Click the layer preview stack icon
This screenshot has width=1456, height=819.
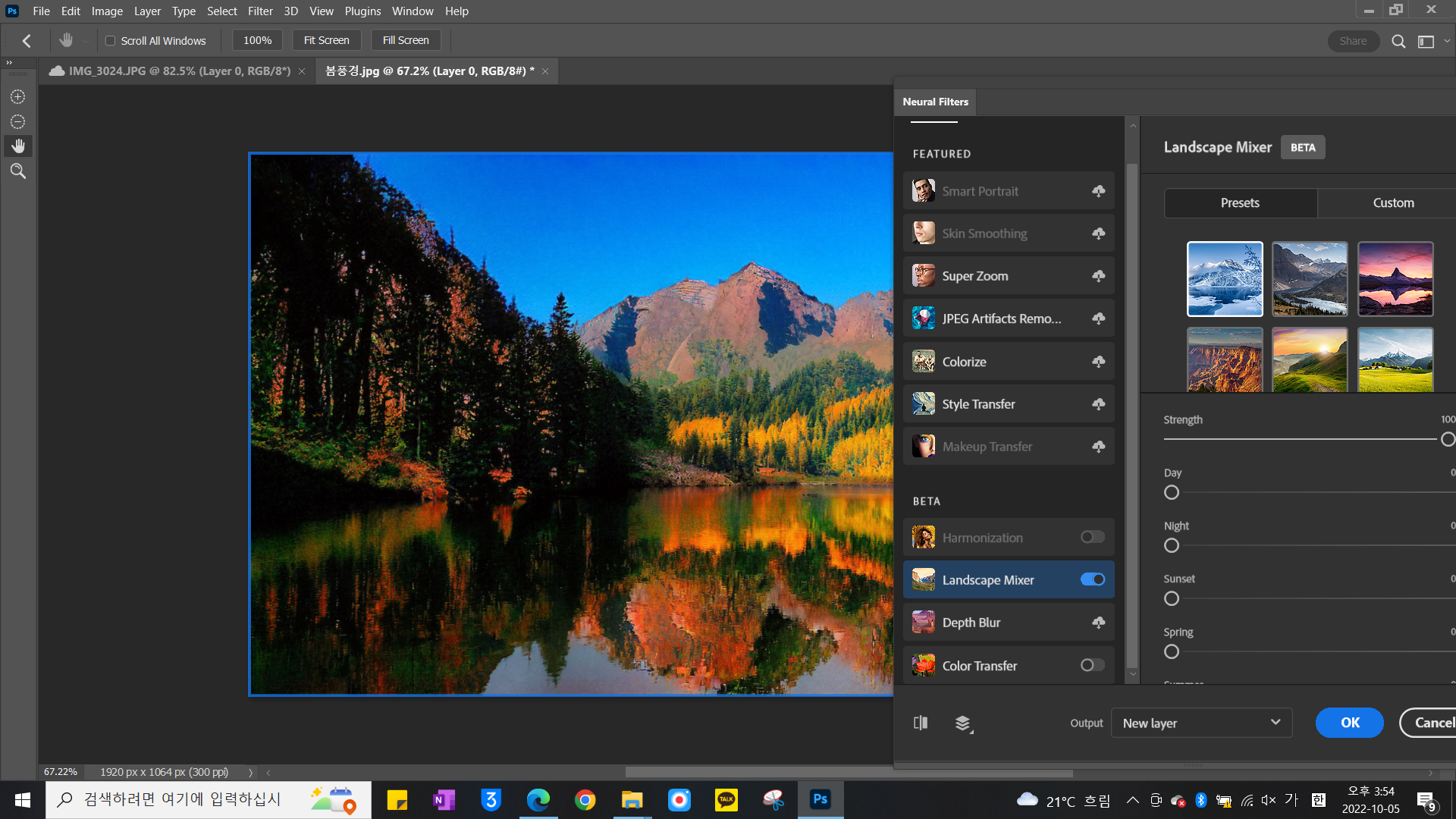click(963, 723)
